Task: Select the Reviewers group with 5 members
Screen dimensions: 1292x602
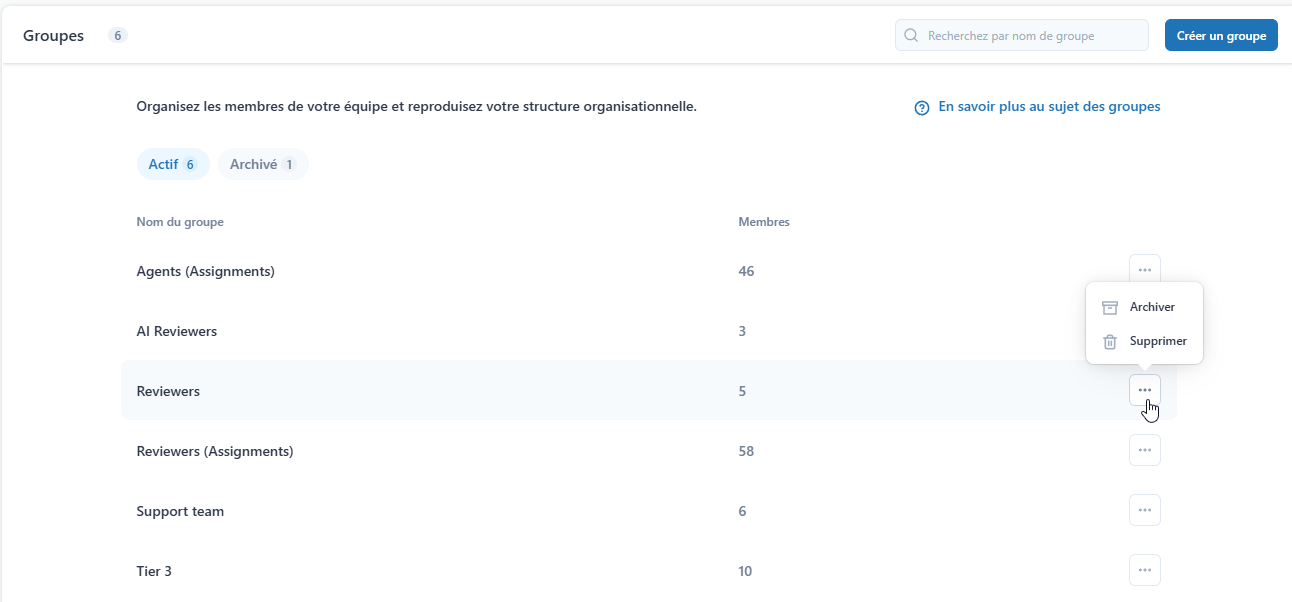Action: [168, 391]
